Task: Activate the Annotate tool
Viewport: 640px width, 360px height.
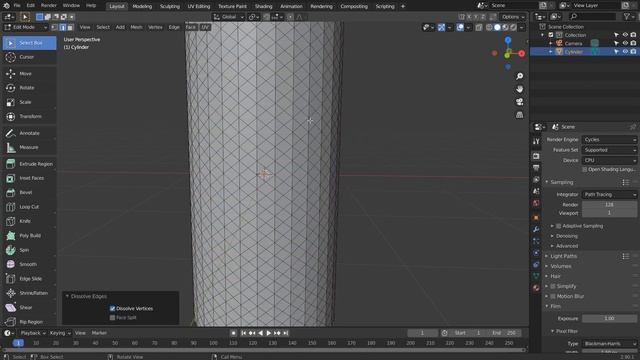Action: 29,133
